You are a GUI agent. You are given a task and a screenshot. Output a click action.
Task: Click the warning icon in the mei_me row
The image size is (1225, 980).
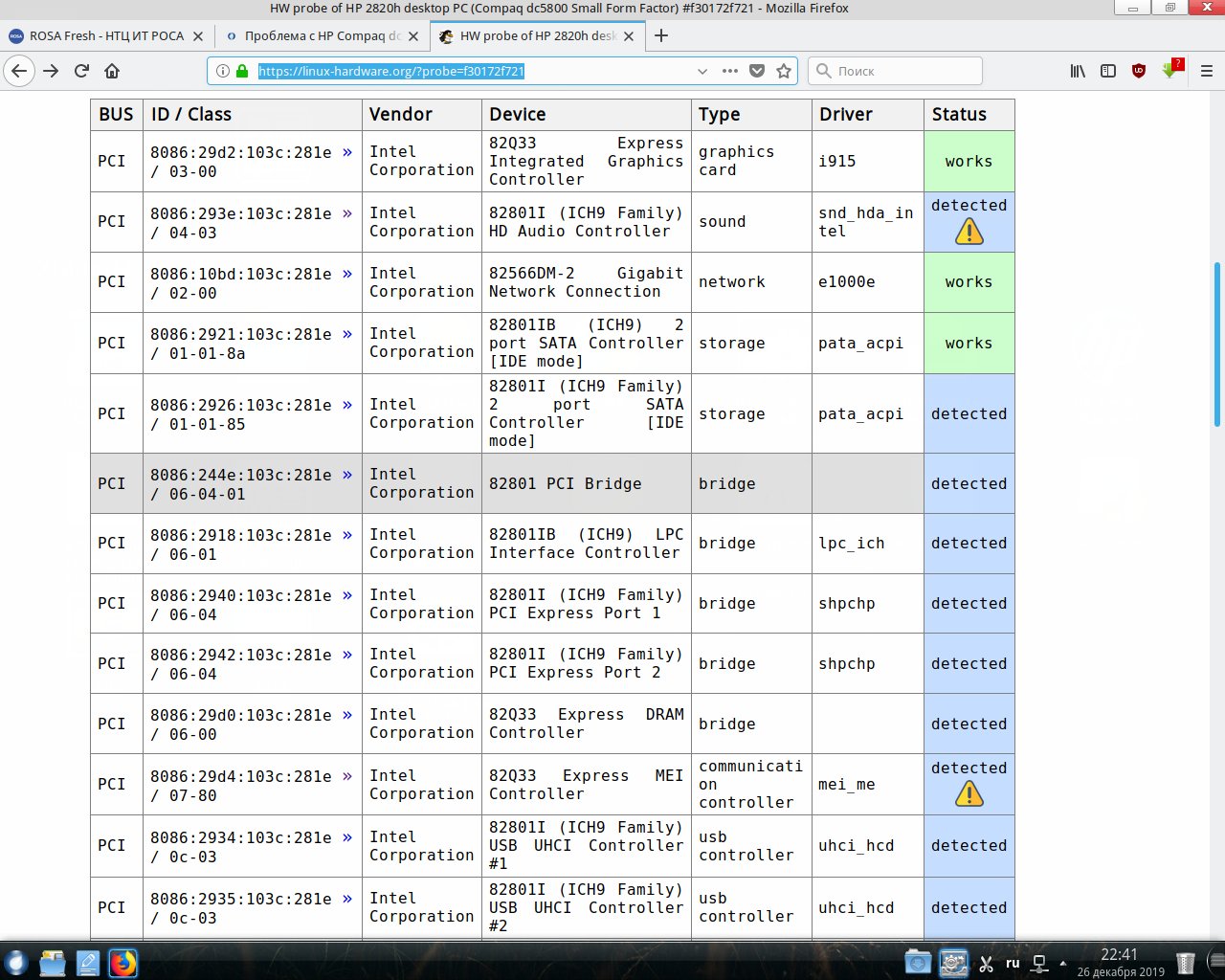[969, 794]
